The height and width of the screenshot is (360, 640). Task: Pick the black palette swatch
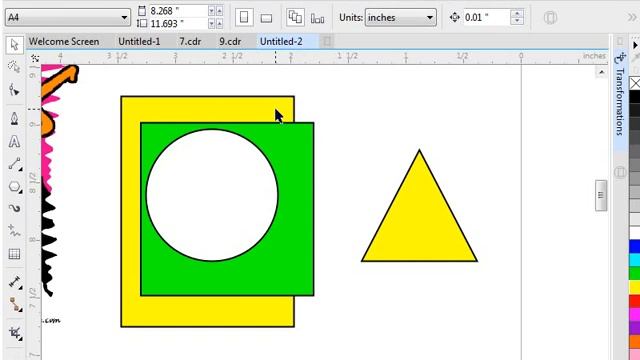click(635, 97)
